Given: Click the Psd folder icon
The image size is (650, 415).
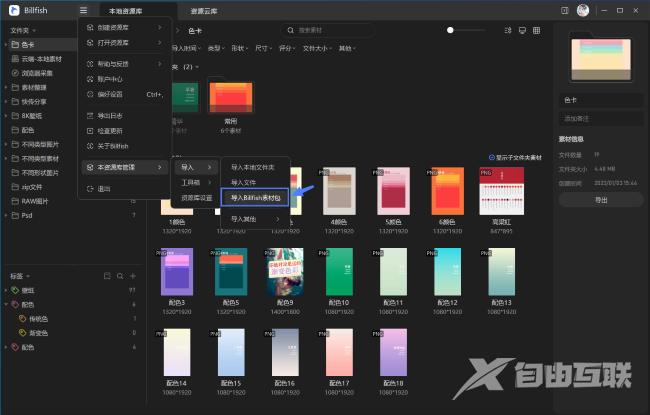Looking at the screenshot, I should [x=15, y=215].
